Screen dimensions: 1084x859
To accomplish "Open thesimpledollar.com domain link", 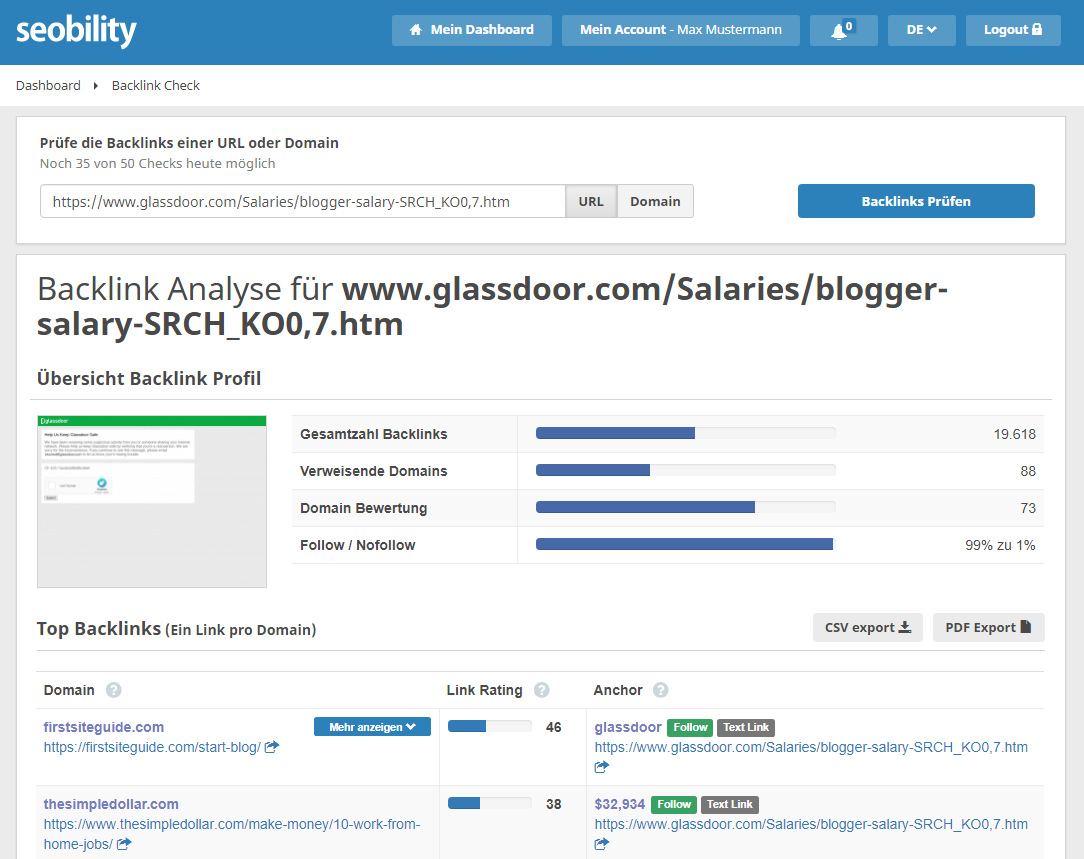I will [111, 804].
